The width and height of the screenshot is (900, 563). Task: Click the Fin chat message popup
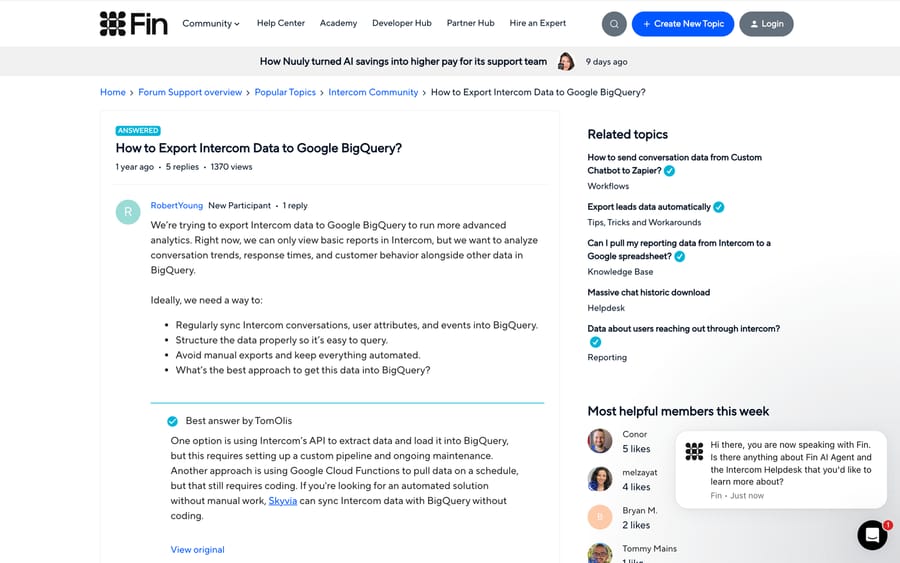pyautogui.click(x=781, y=469)
